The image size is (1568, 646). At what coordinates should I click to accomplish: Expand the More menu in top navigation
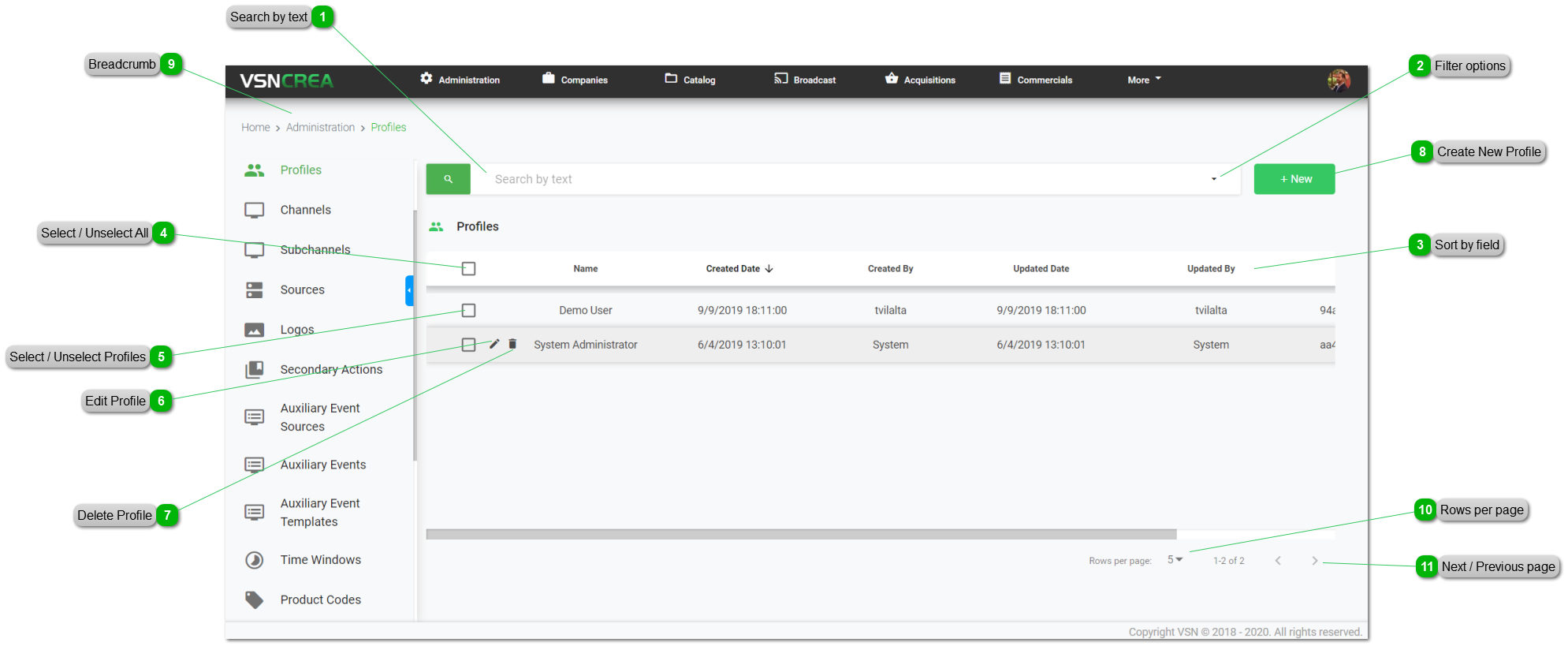[x=1144, y=80]
